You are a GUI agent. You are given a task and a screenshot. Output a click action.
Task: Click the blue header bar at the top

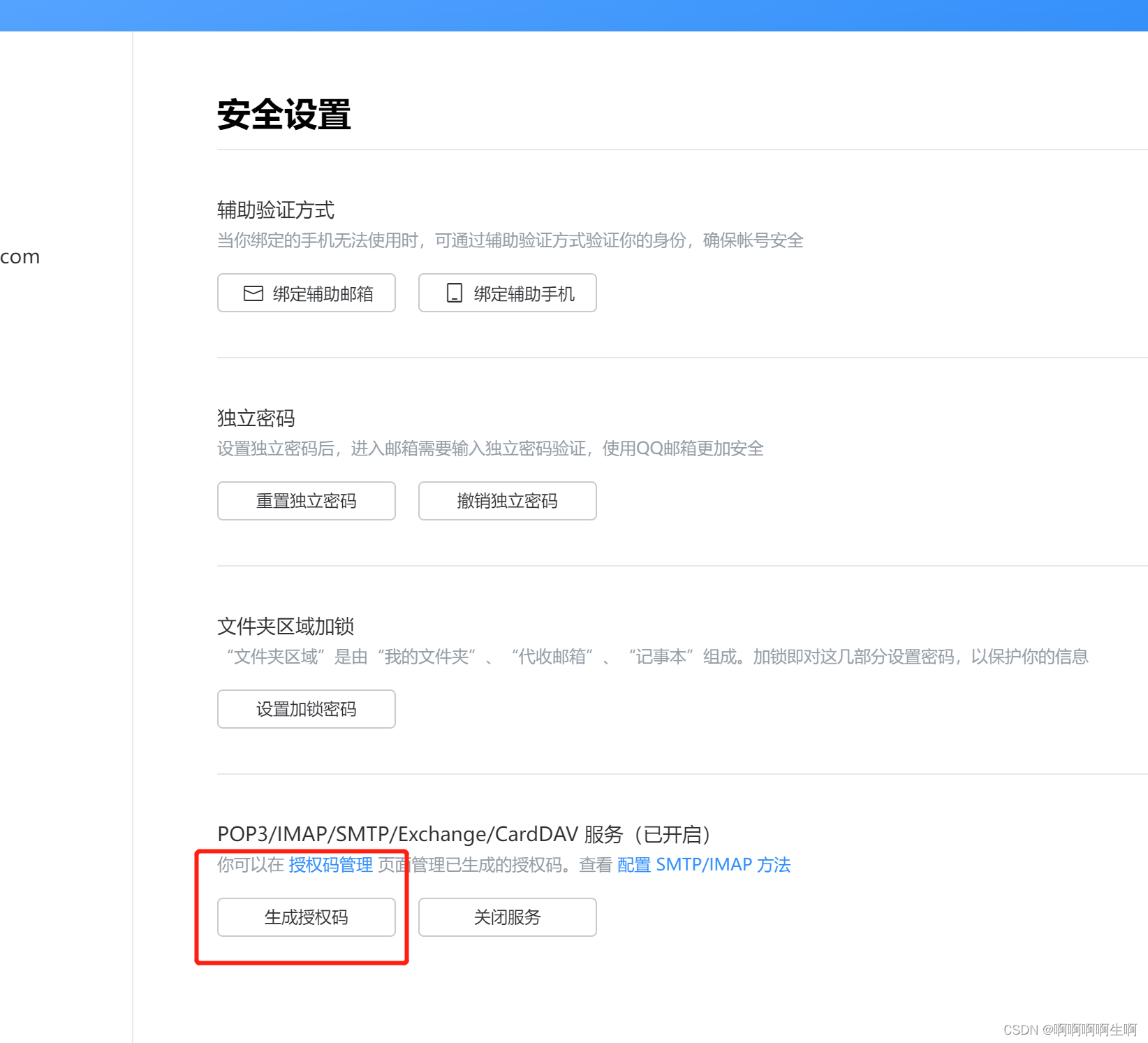coord(573,14)
